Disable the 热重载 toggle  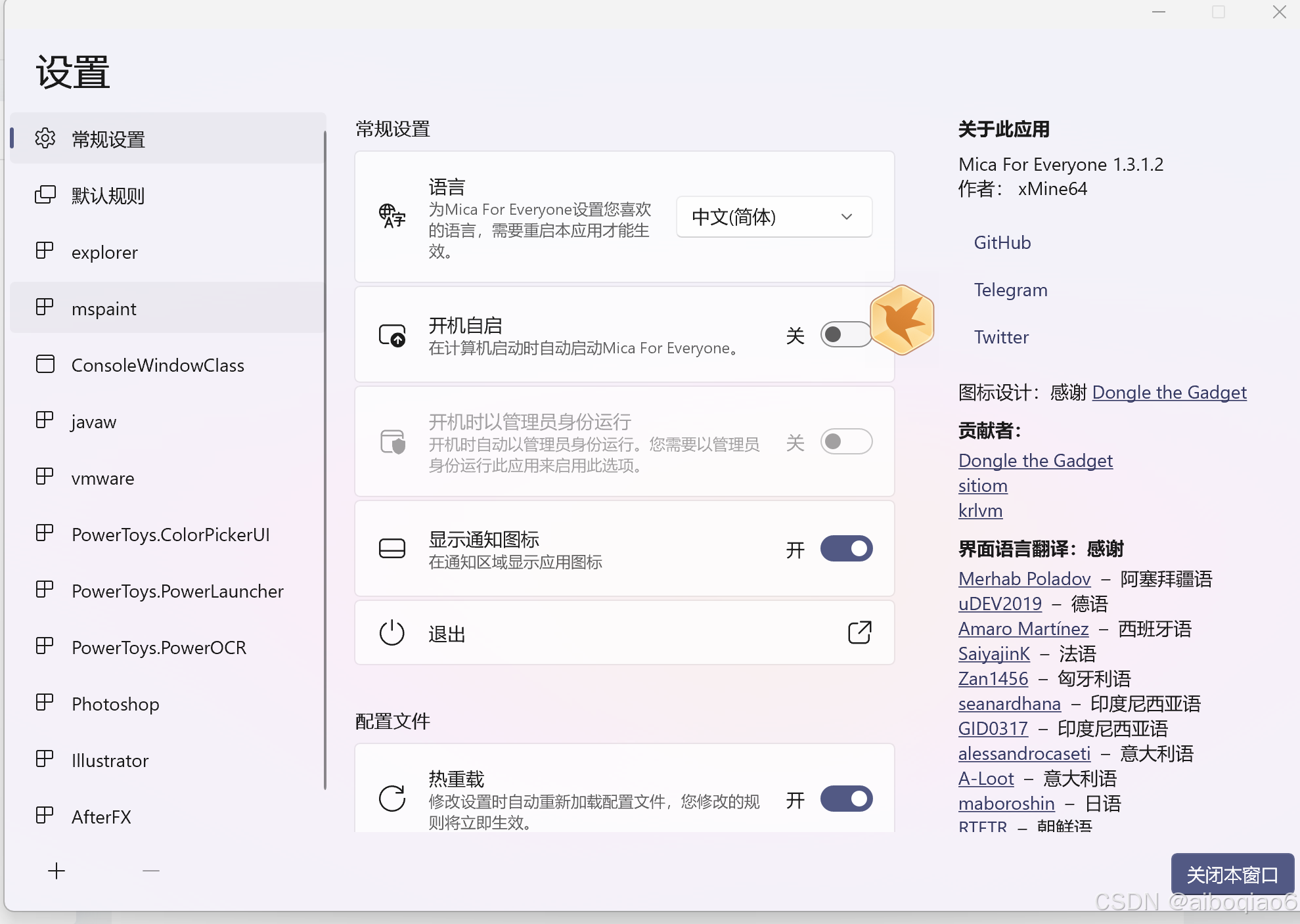tap(846, 799)
